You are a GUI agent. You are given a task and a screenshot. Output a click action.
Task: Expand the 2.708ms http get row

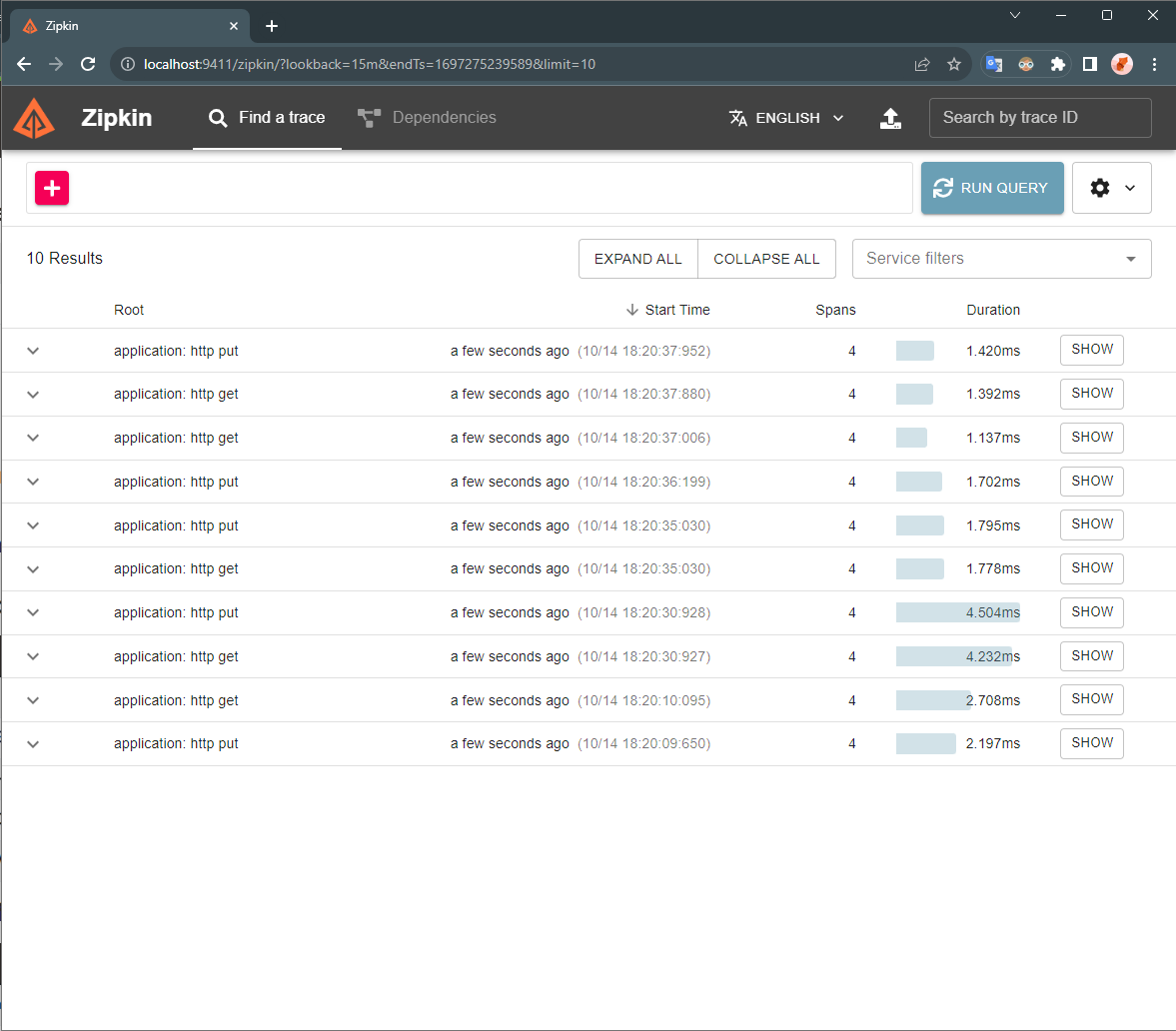tap(33, 700)
